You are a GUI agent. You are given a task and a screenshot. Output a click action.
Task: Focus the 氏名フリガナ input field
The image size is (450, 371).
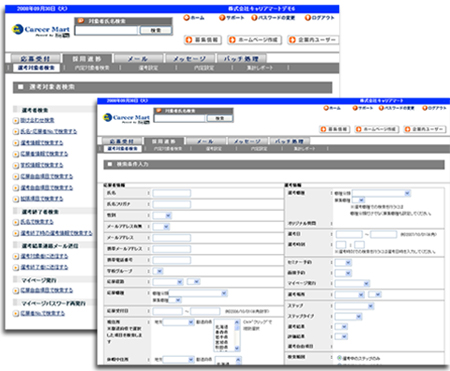172,204
